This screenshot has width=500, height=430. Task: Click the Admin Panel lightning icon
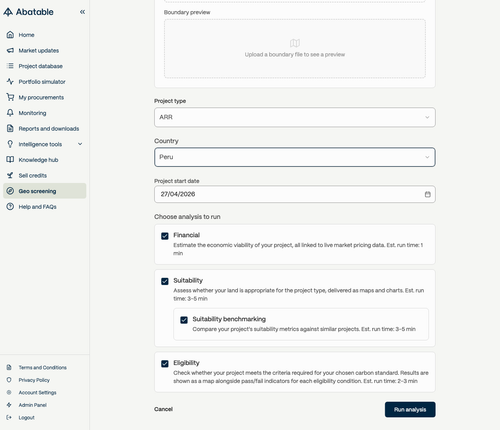[x=9, y=405]
